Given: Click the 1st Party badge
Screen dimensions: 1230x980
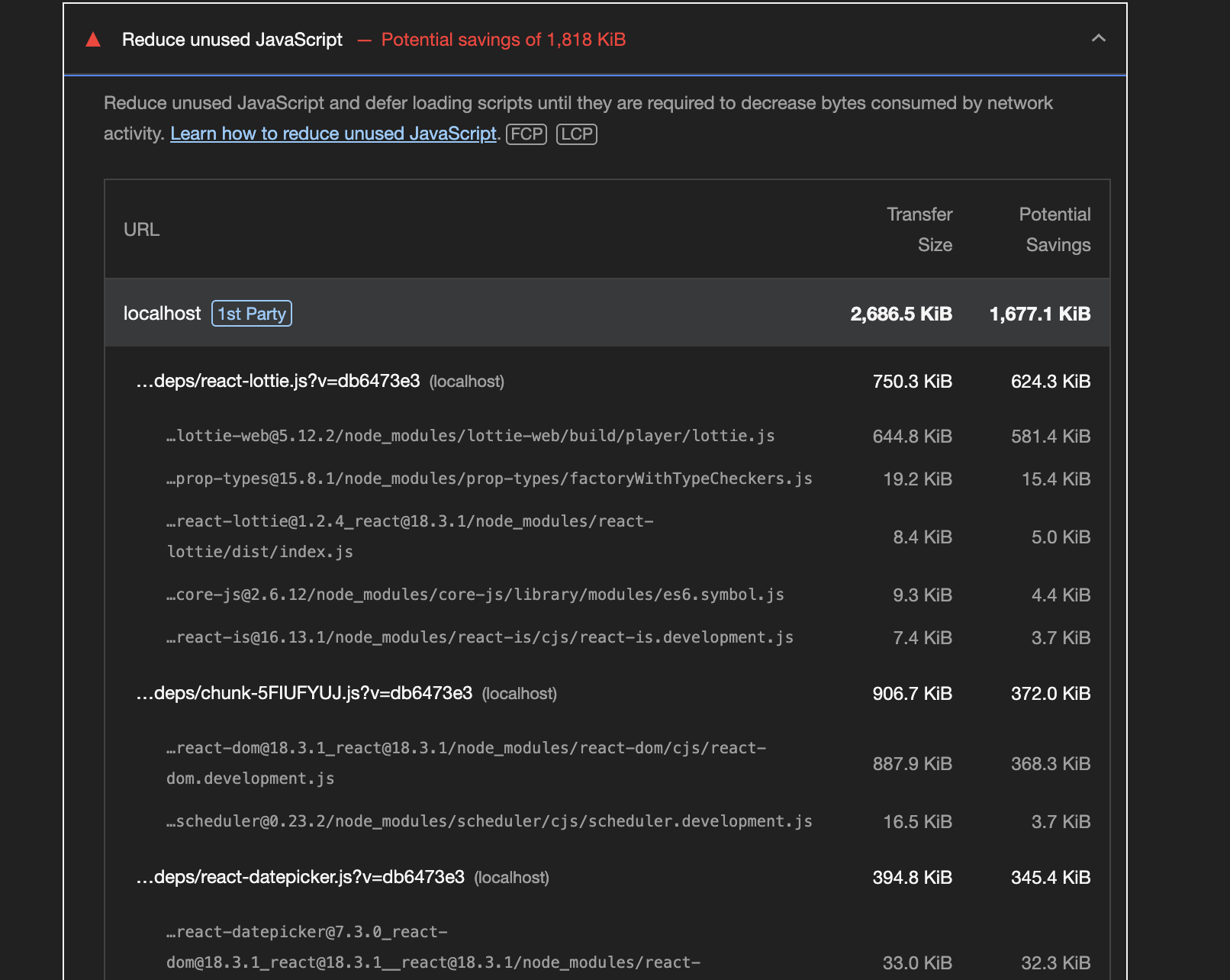Looking at the screenshot, I should (252, 314).
